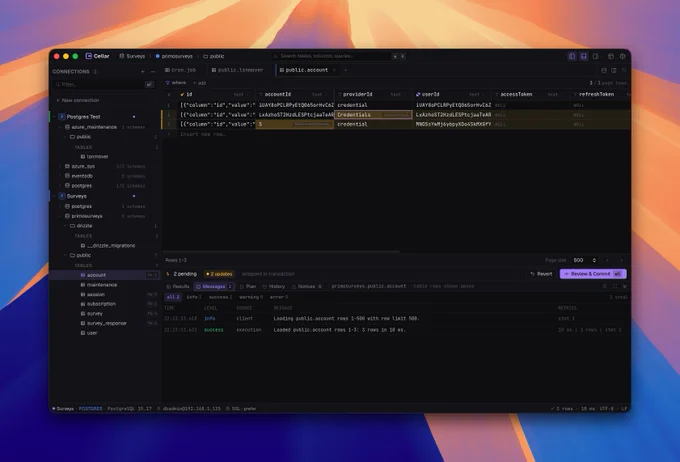680x462 pixels.
Task: Click the Surveys connection icon in sidebar
Action: (x=62, y=196)
